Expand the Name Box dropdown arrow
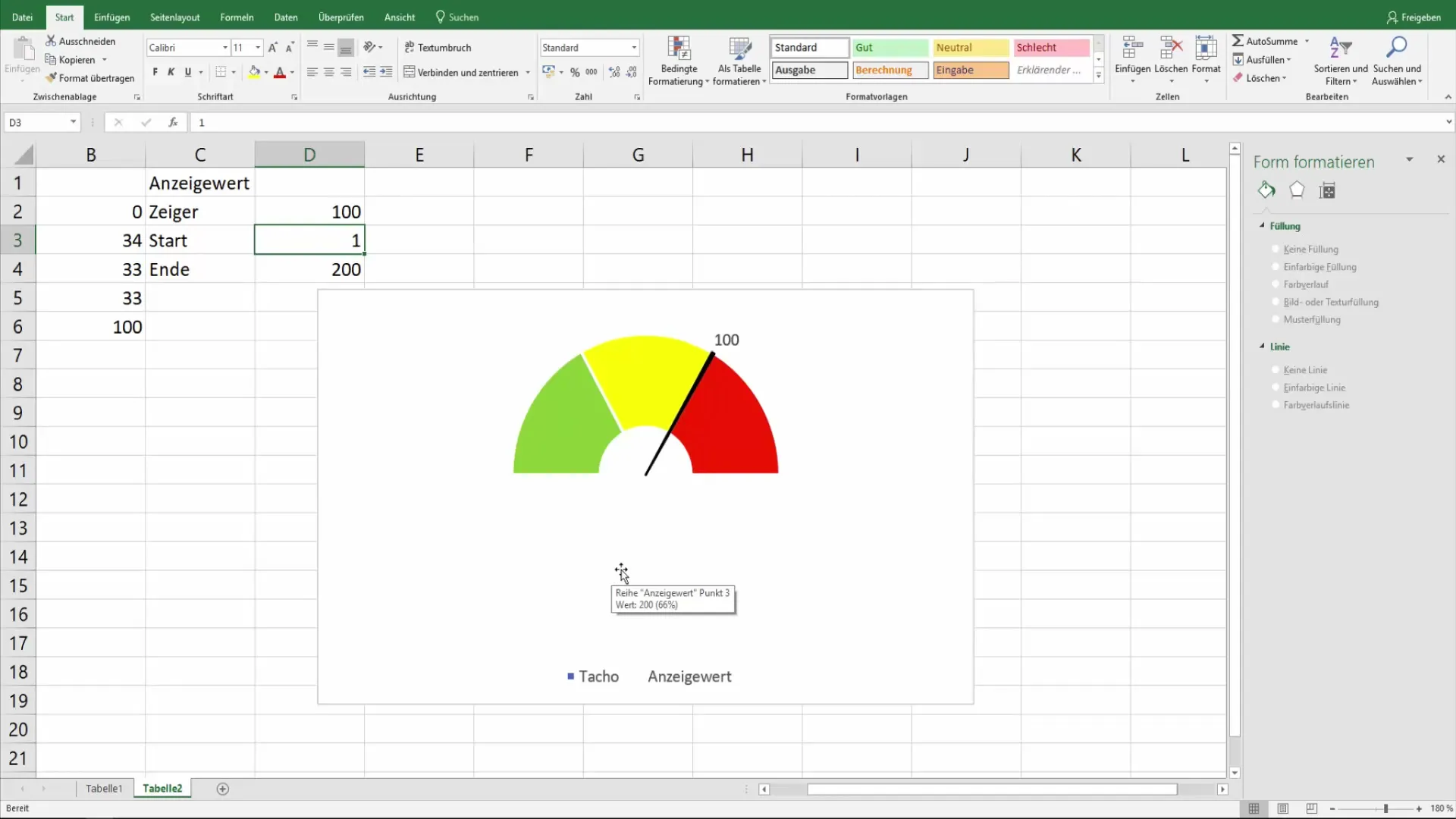Screen dimensions: 1456x819 [73, 122]
